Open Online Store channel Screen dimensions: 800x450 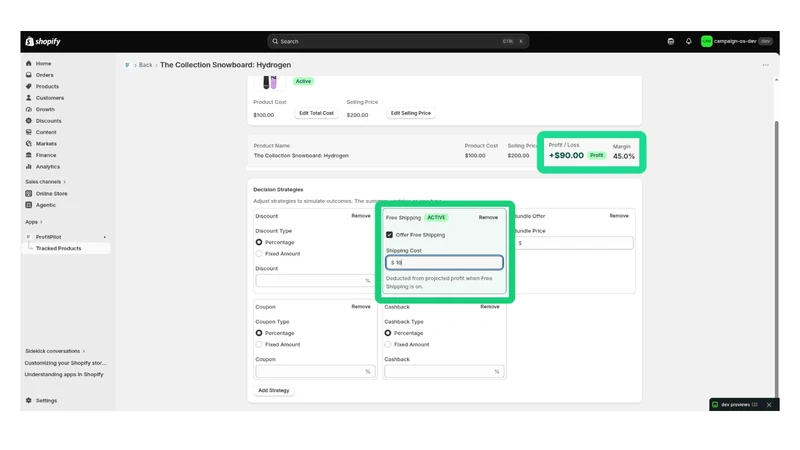(x=51, y=194)
